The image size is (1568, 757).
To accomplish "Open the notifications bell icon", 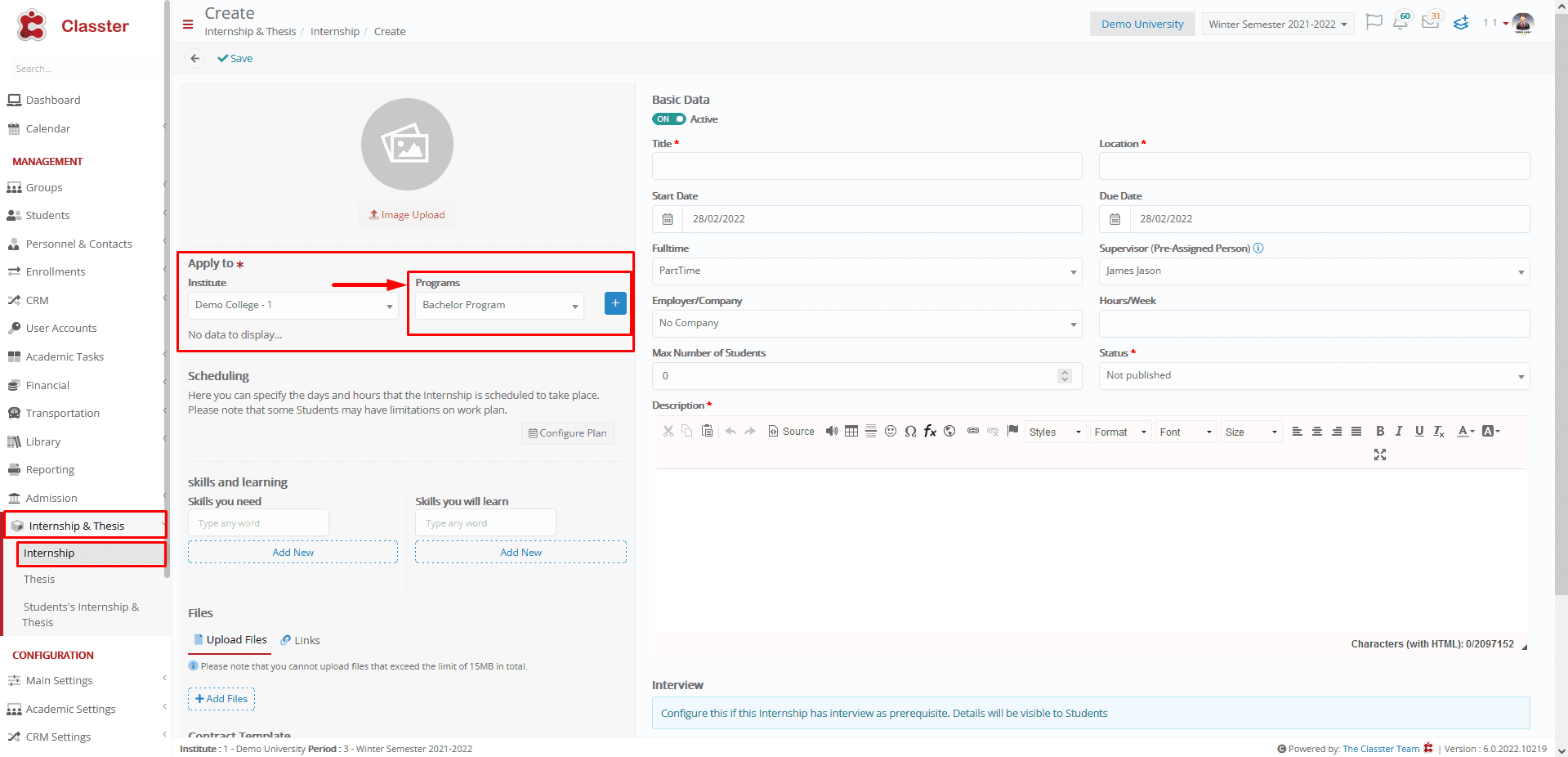I will 1401,21.
